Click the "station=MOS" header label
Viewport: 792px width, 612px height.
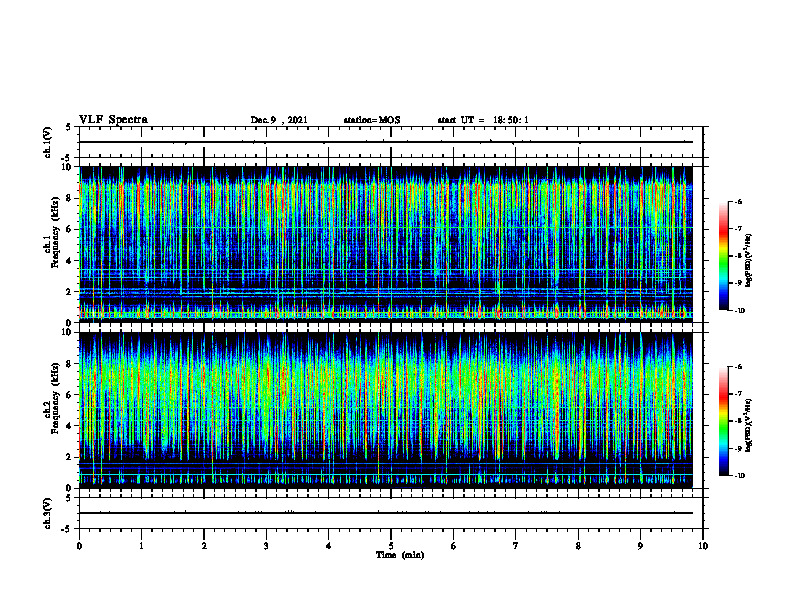pyautogui.click(x=372, y=120)
